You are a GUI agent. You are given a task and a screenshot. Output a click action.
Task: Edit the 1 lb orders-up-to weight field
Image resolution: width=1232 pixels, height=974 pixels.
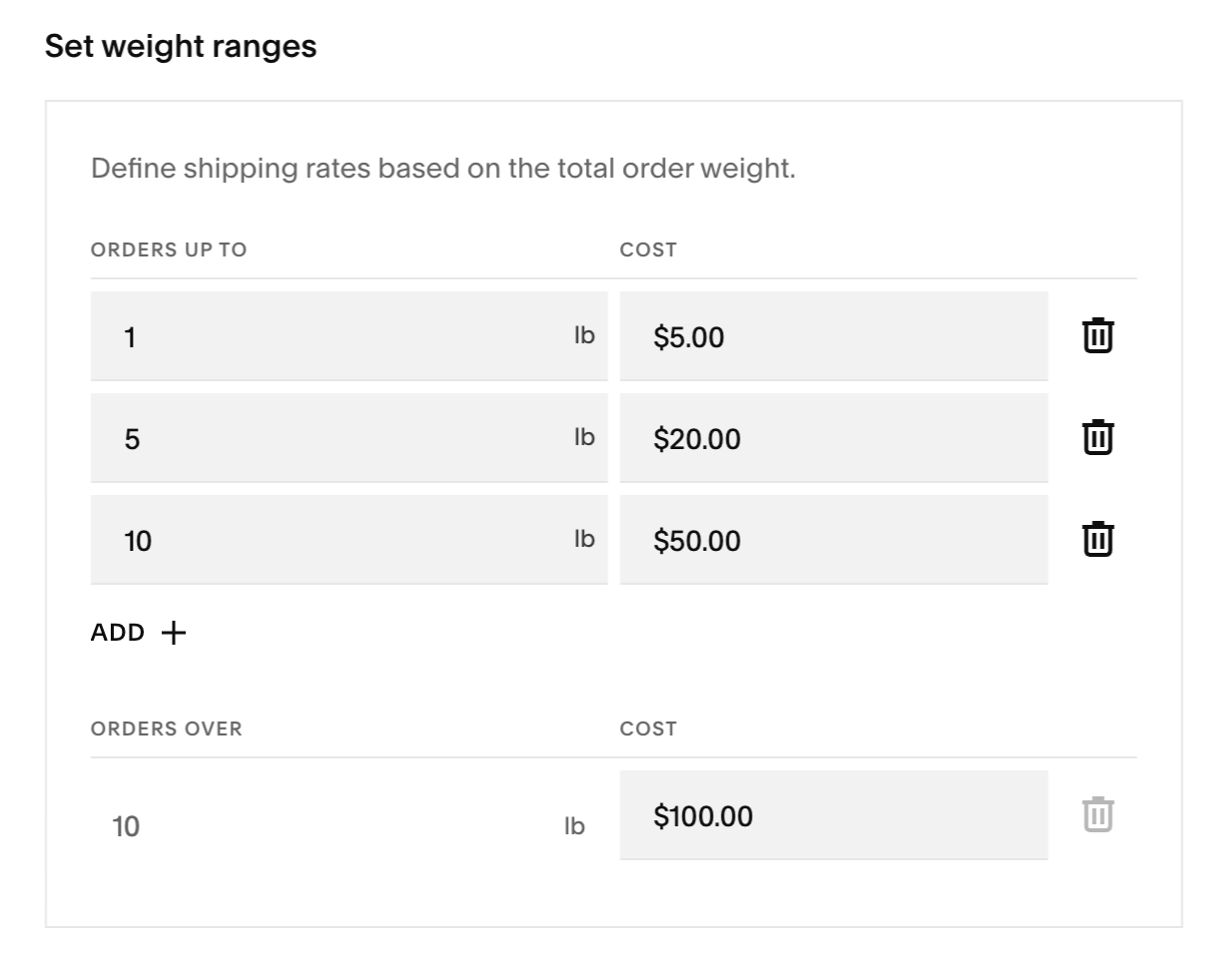click(329, 337)
